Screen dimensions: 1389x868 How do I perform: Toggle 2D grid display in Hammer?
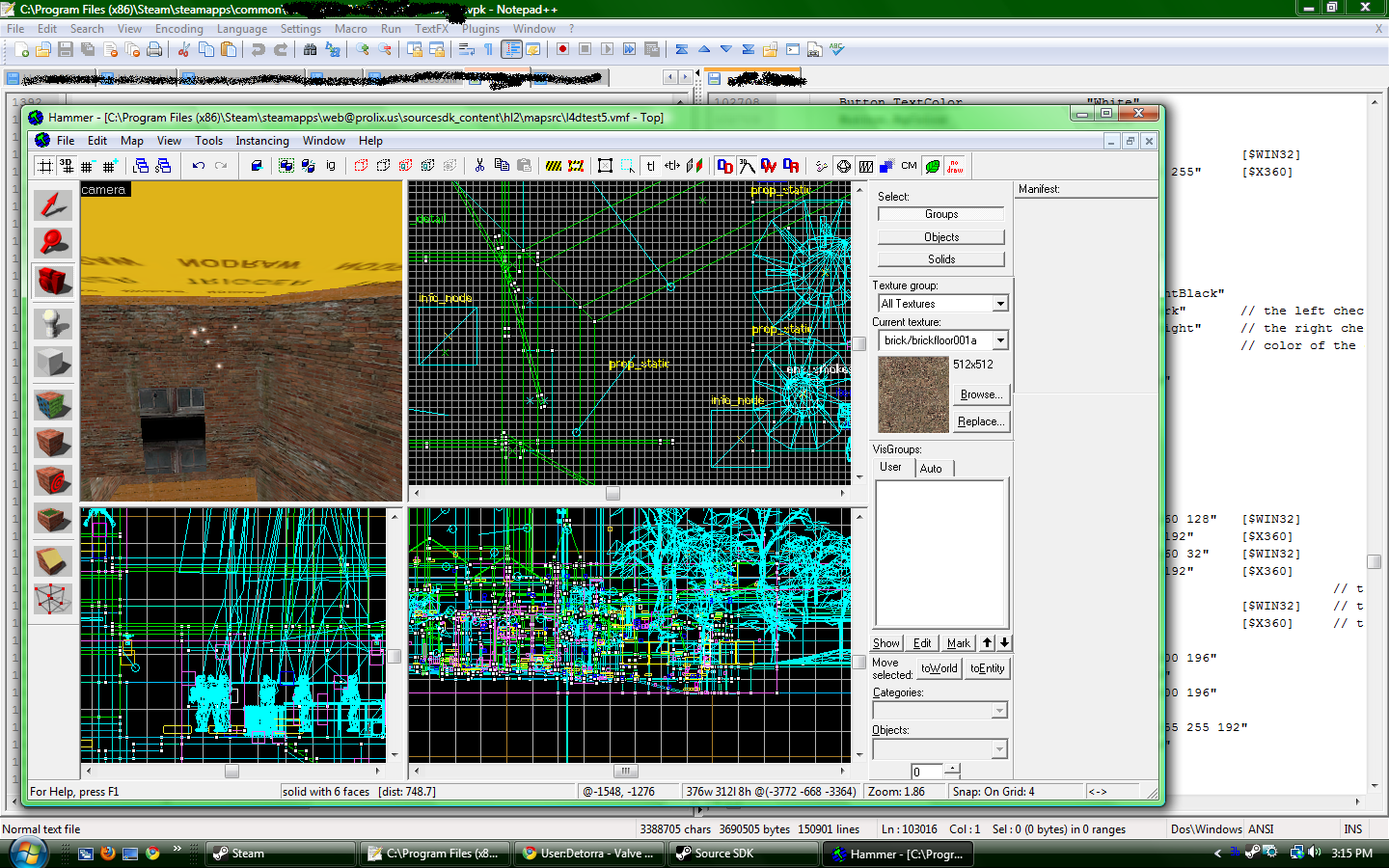click(44, 166)
